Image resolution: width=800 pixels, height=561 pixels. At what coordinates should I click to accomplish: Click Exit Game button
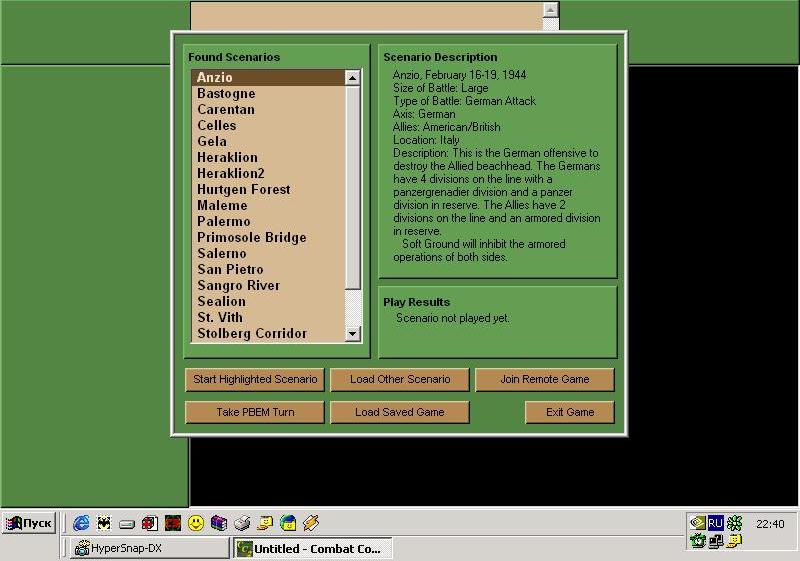(x=569, y=412)
